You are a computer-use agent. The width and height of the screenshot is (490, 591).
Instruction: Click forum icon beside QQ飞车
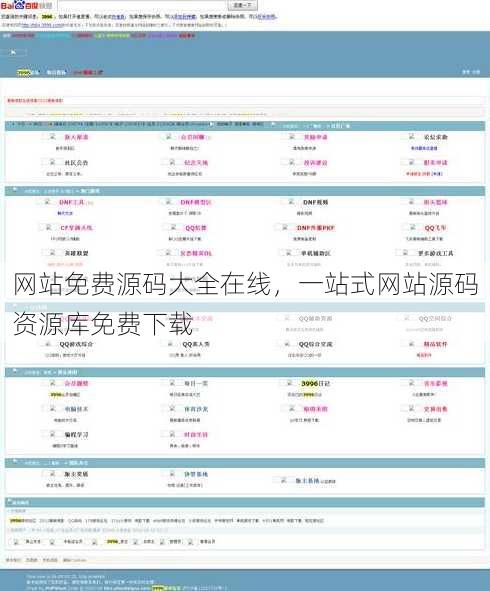(412, 228)
